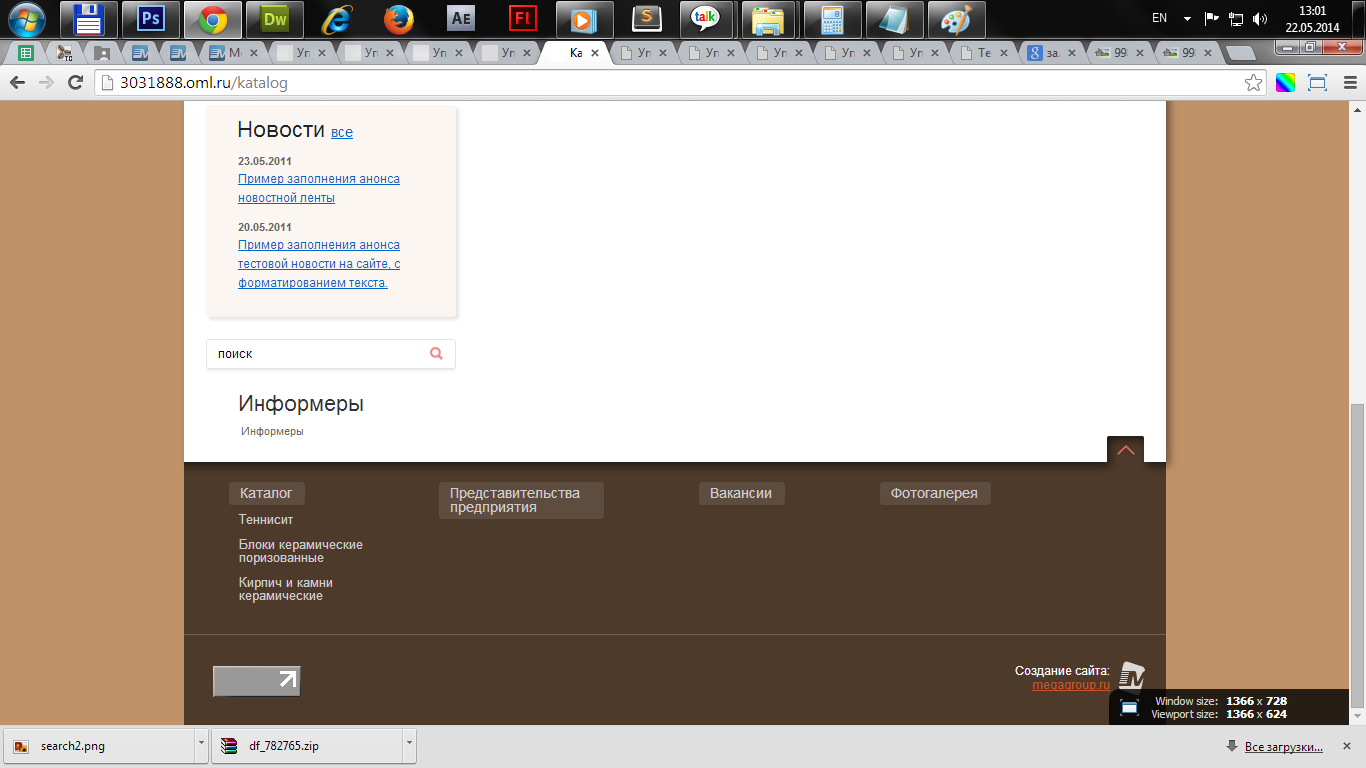Click the taskbar clock showing 13:01
Viewport: 1366px width, 768px height.
tap(1311, 19)
